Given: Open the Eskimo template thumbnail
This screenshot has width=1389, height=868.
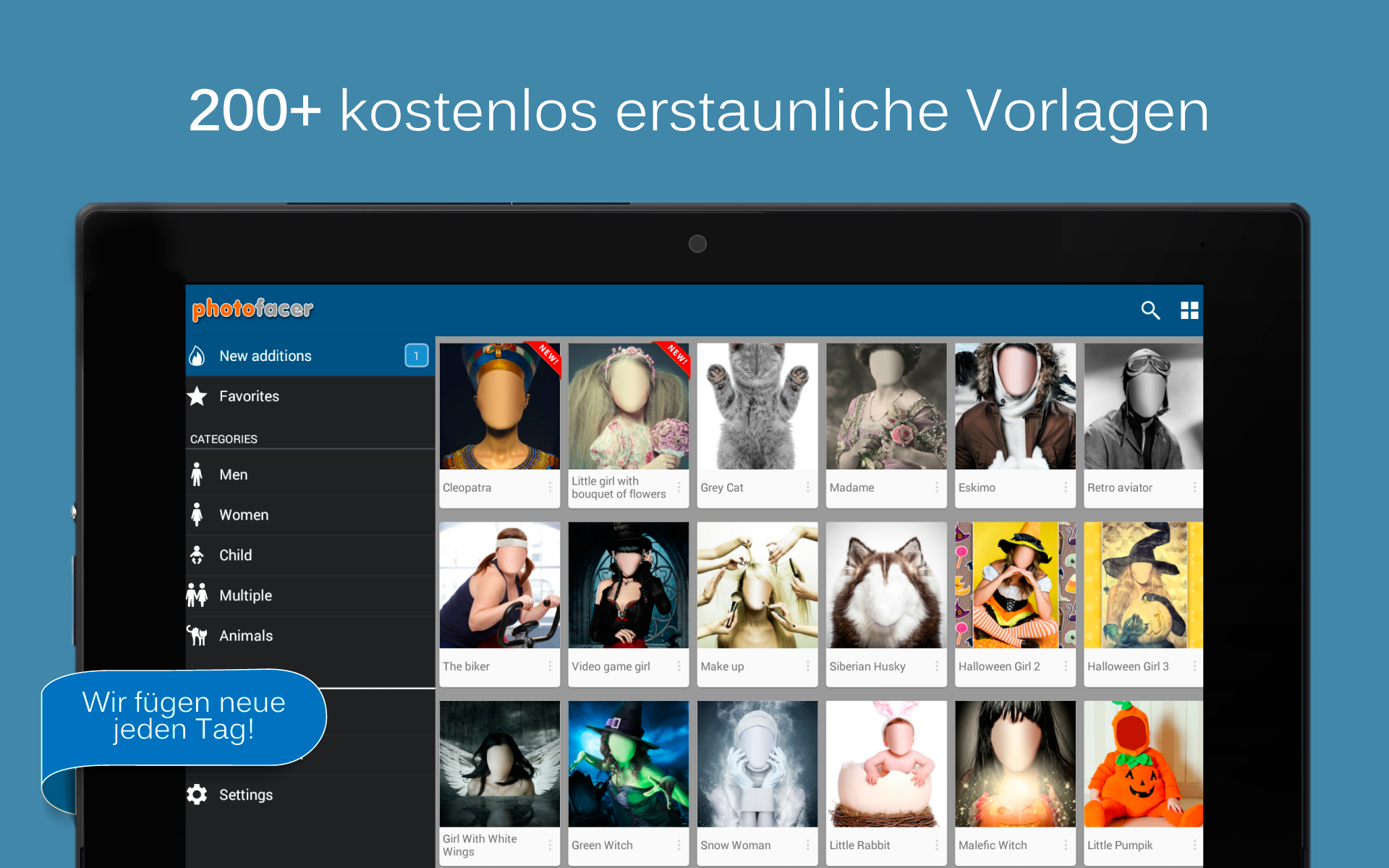Looking at the screenshot, I should tap(1015, 407).
